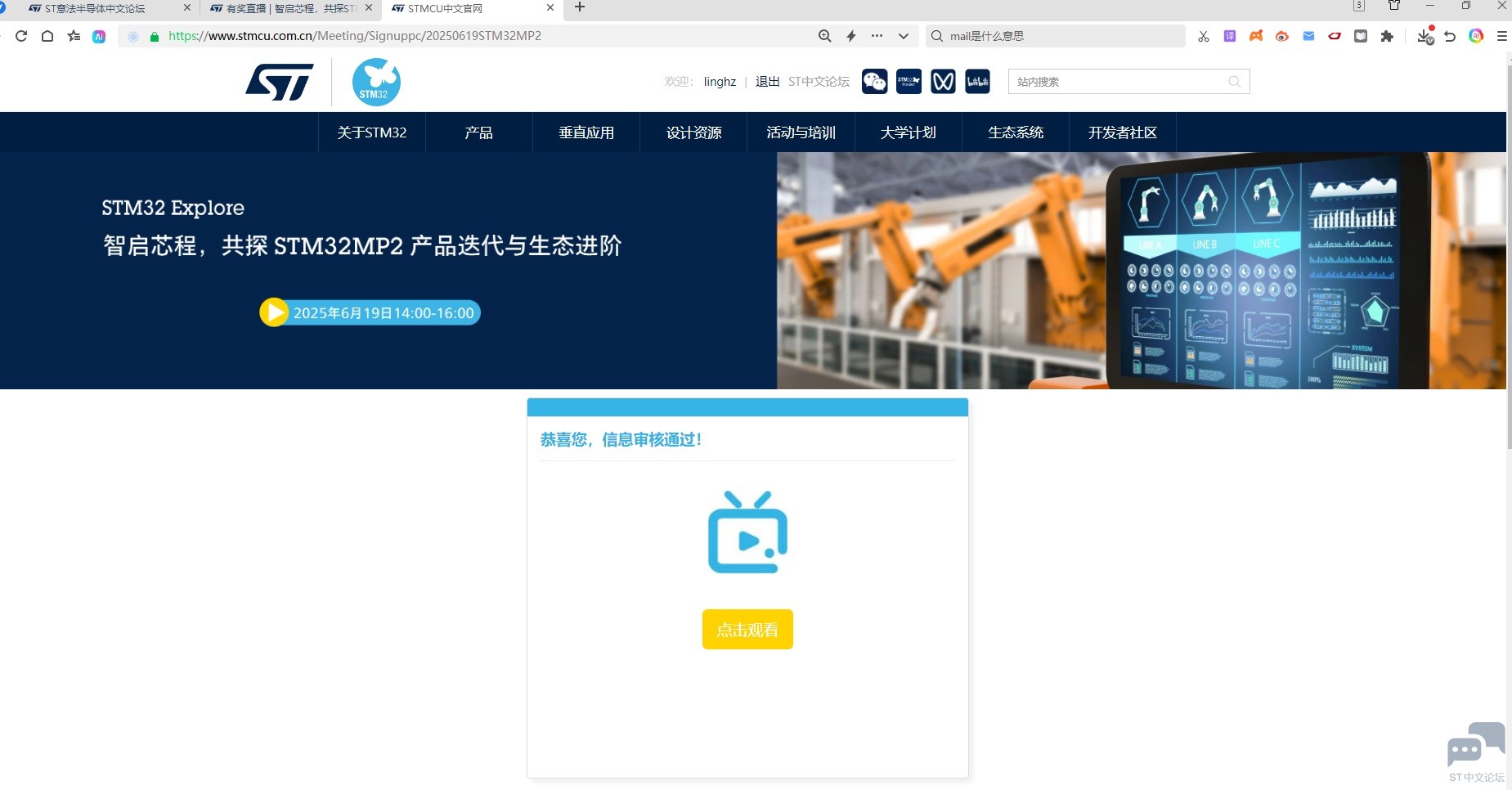Open the favorites star list icon
This screenshot has width=1512, height=790.
[x=74, y=36]
